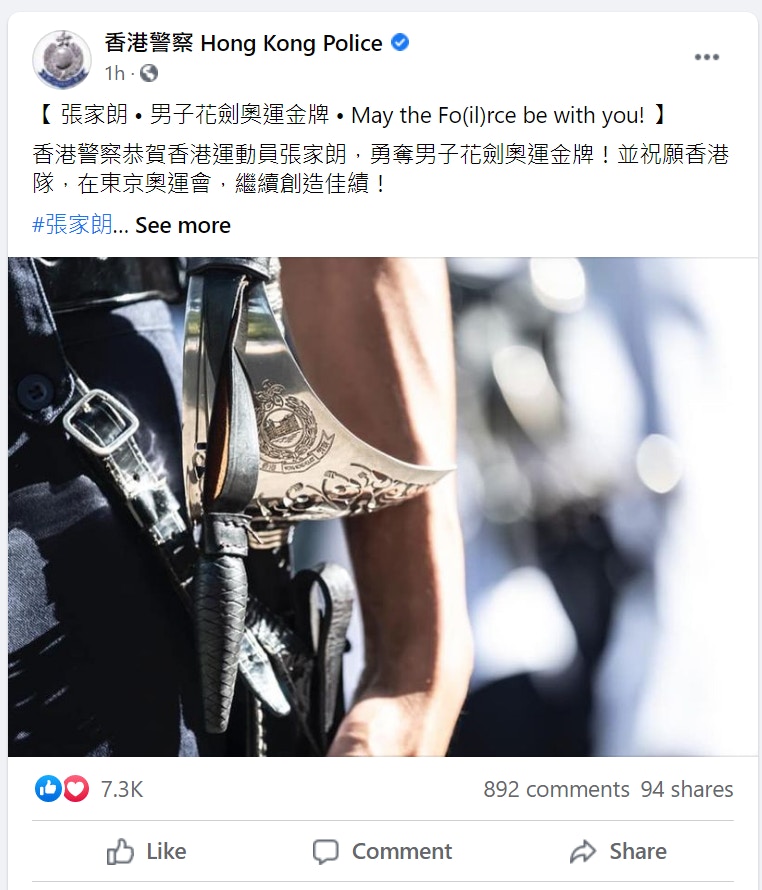This screenshot has height=890, width=762.
Task: Toggle Like on this post
Action: coord(146,851)
